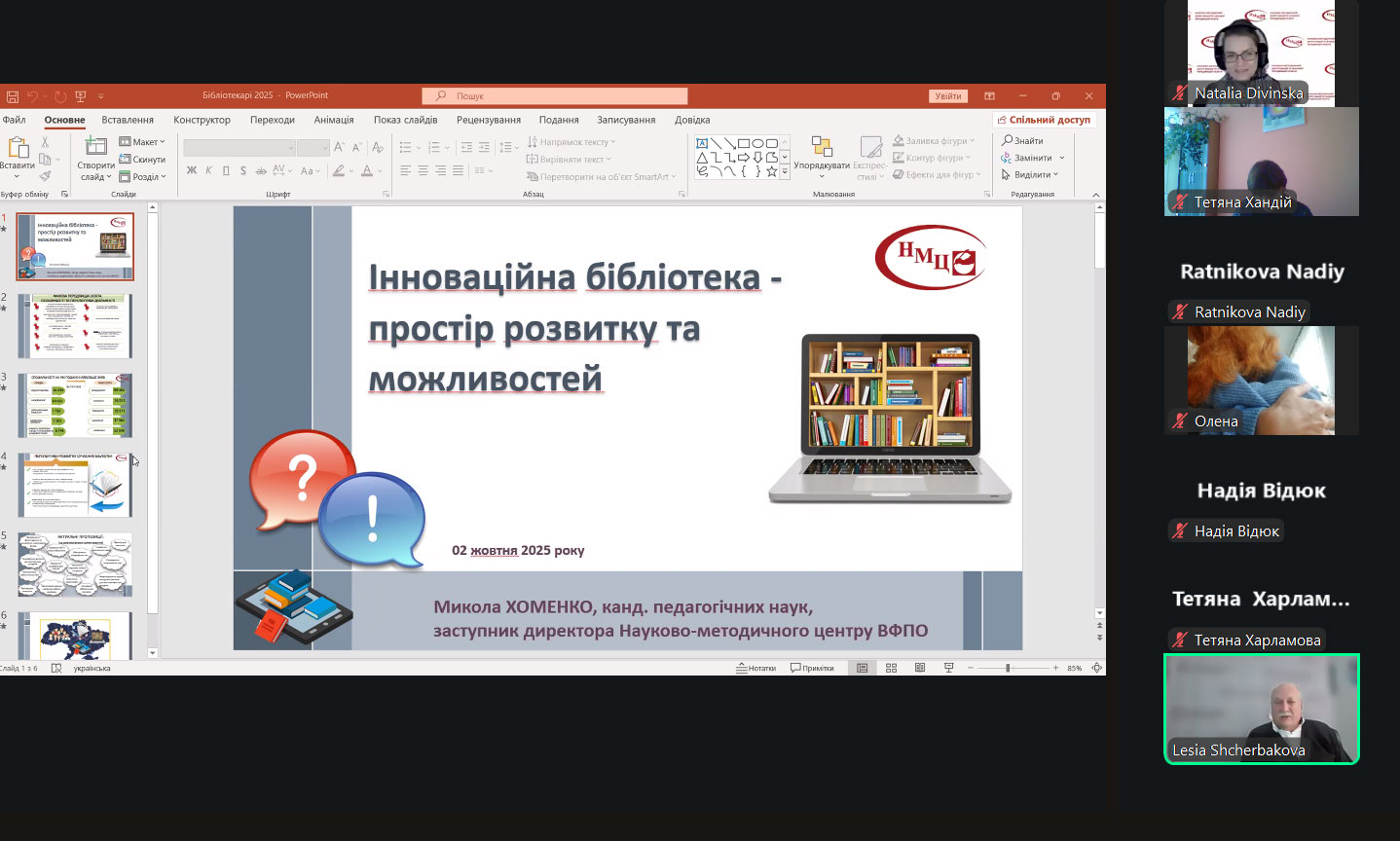
Task: Select the star shape in the shapes gallery
Action: coord(772,172)
